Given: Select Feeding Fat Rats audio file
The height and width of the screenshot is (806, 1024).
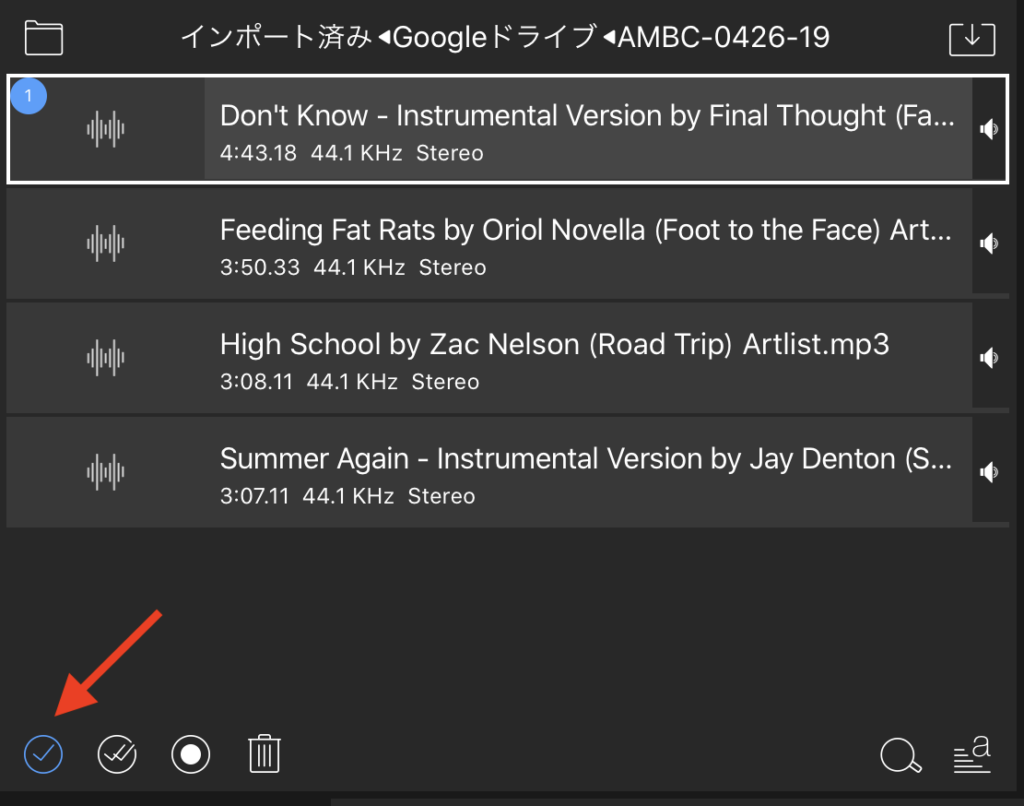Looking at the screenshot, I should pyautogui.click(x=585, y=243).
